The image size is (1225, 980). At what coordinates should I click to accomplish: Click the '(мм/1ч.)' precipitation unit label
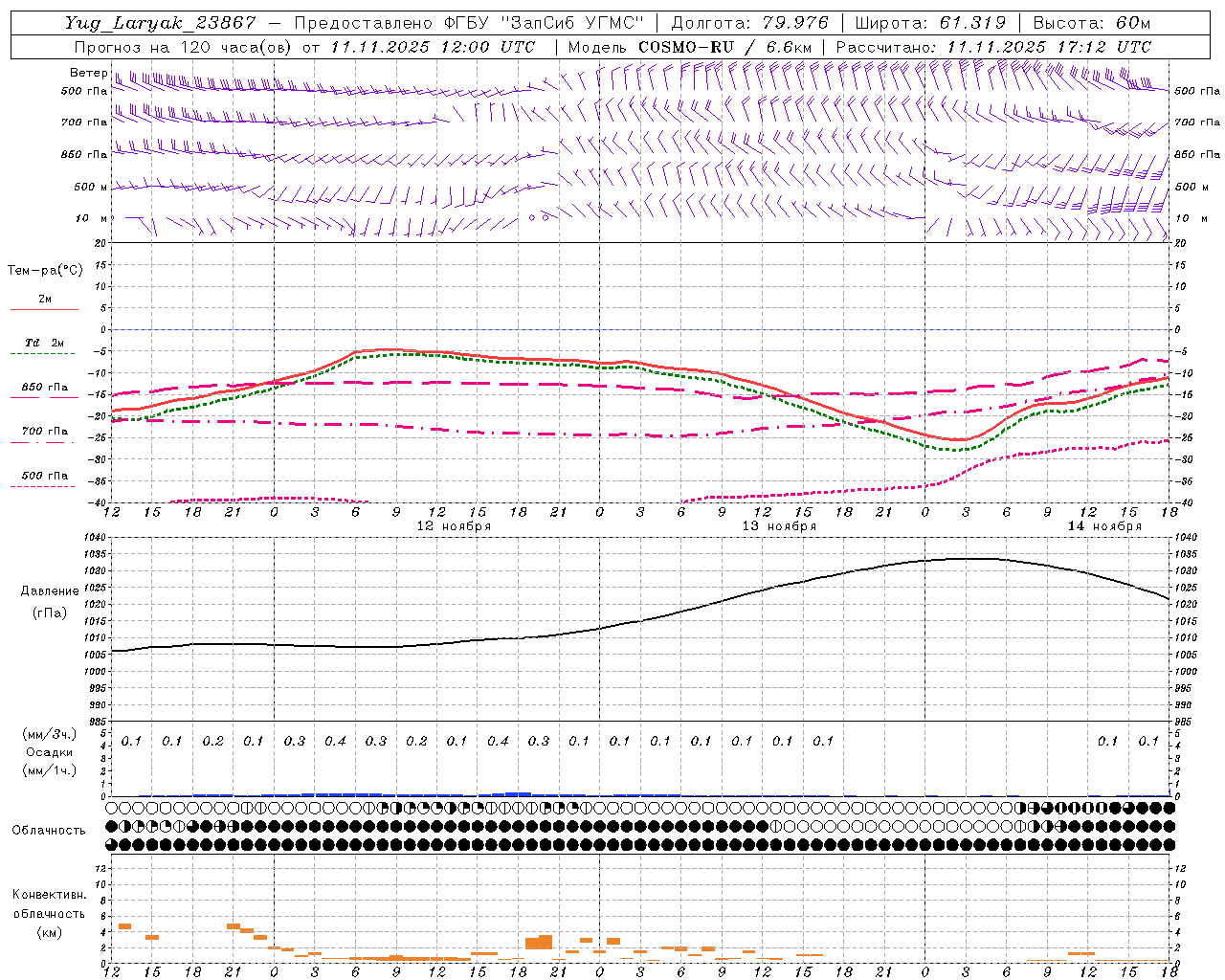click(50, 770)
